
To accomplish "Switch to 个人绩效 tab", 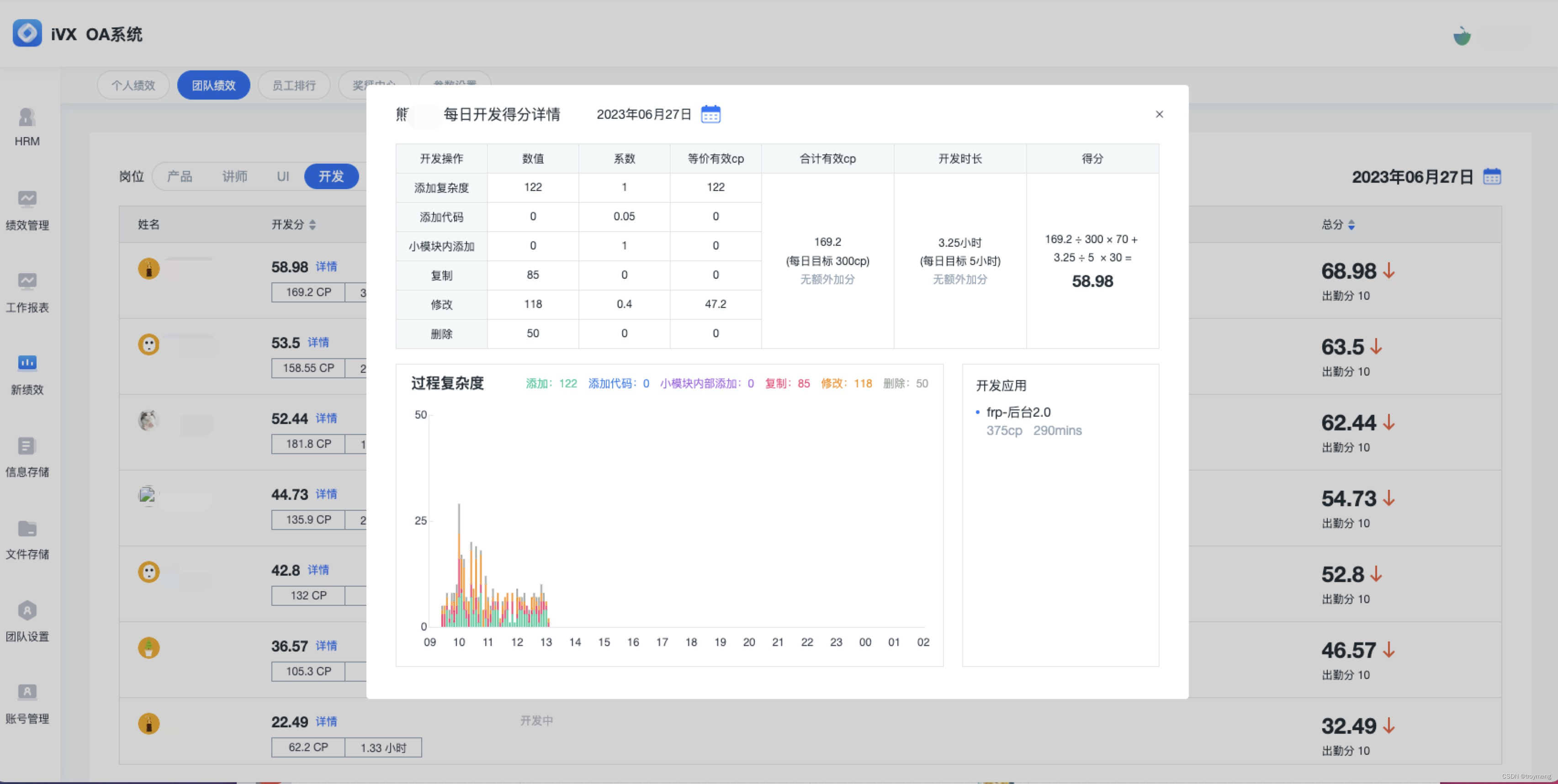I will [133, 85].
